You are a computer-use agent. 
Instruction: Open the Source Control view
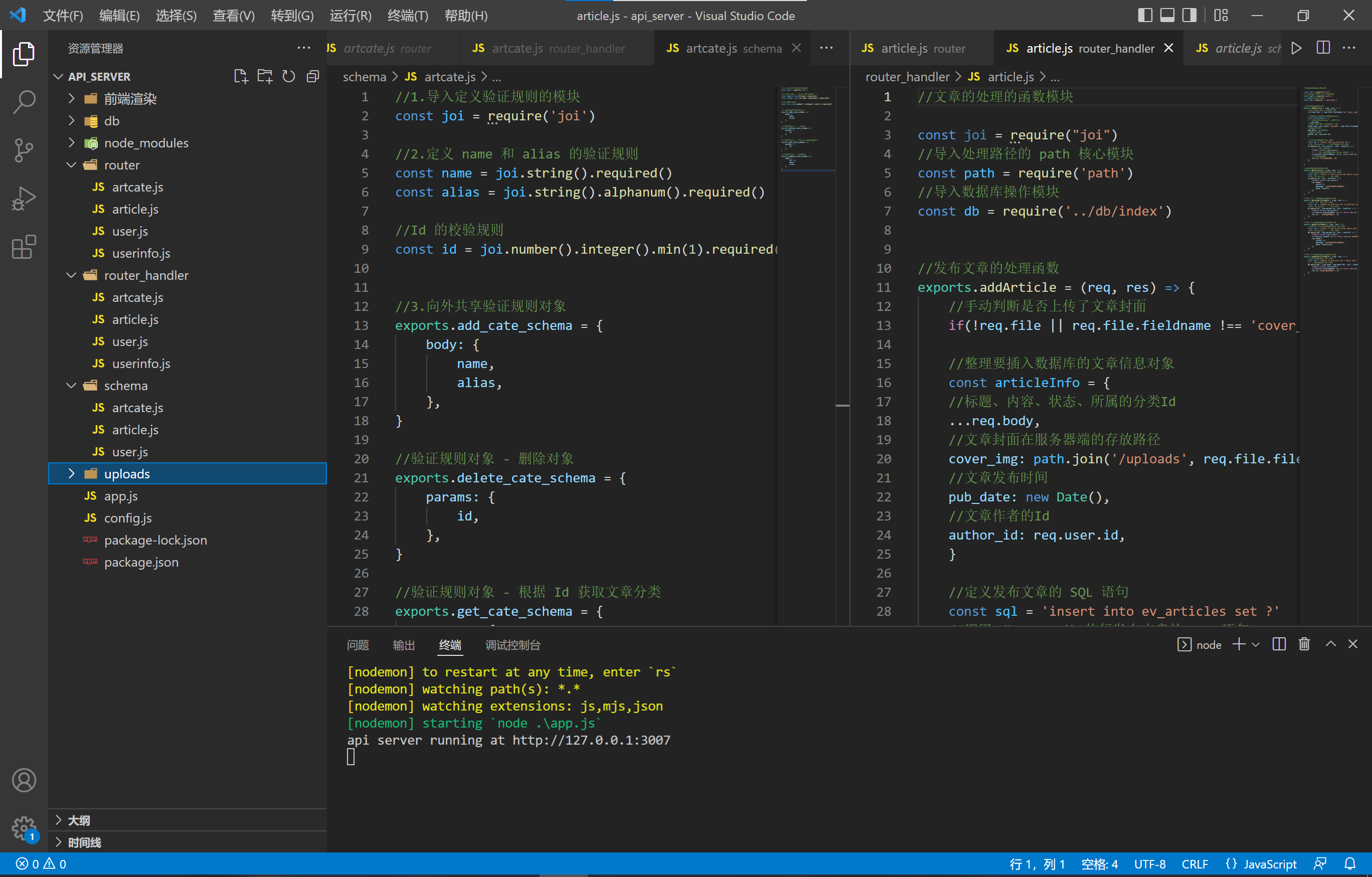24,150
